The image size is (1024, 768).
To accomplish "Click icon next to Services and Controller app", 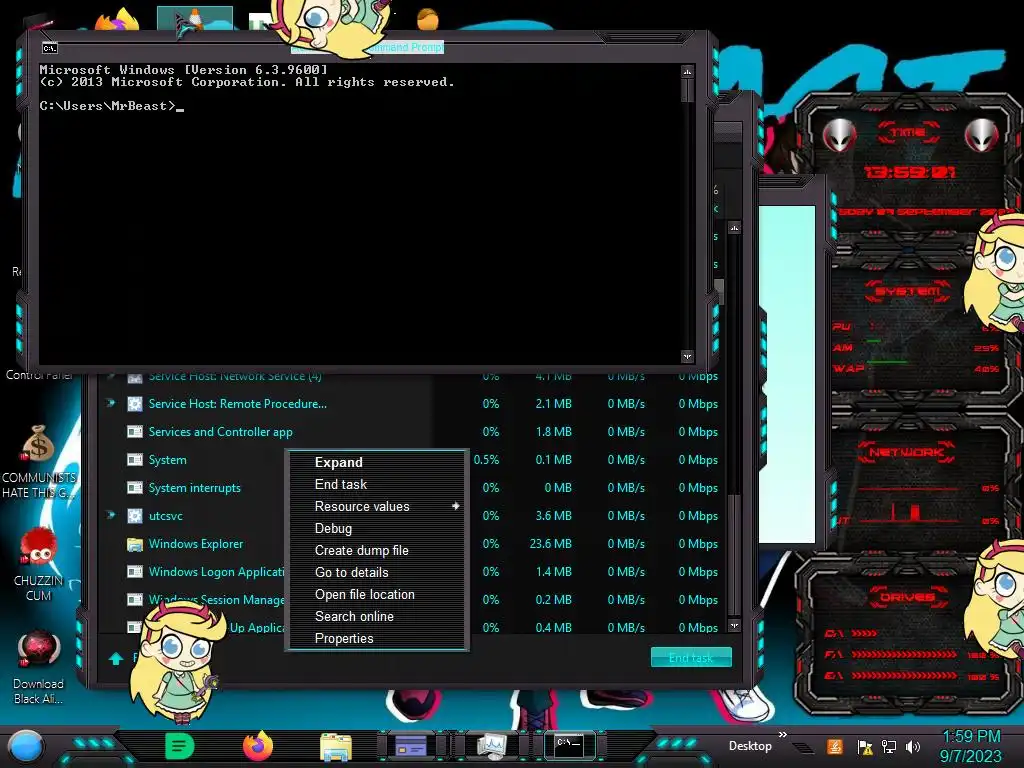I will (135, 432).
